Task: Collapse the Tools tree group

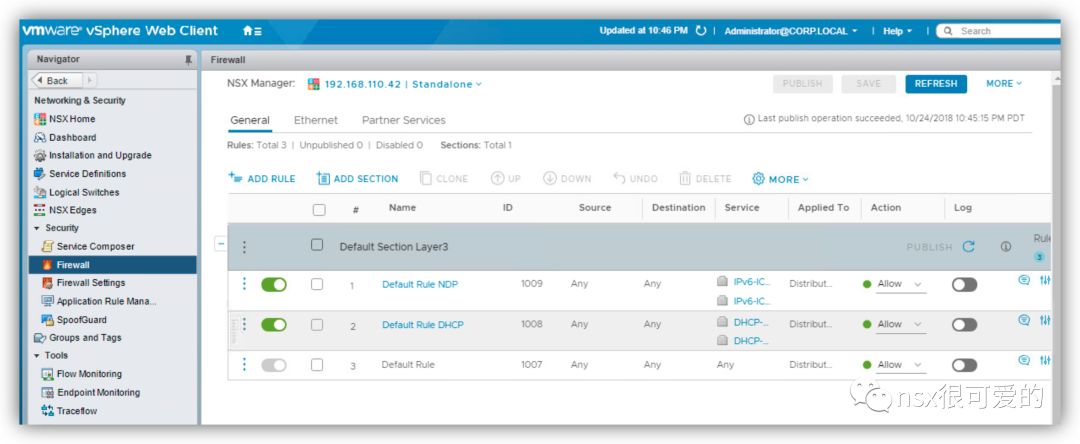Action: click(37, 356)
